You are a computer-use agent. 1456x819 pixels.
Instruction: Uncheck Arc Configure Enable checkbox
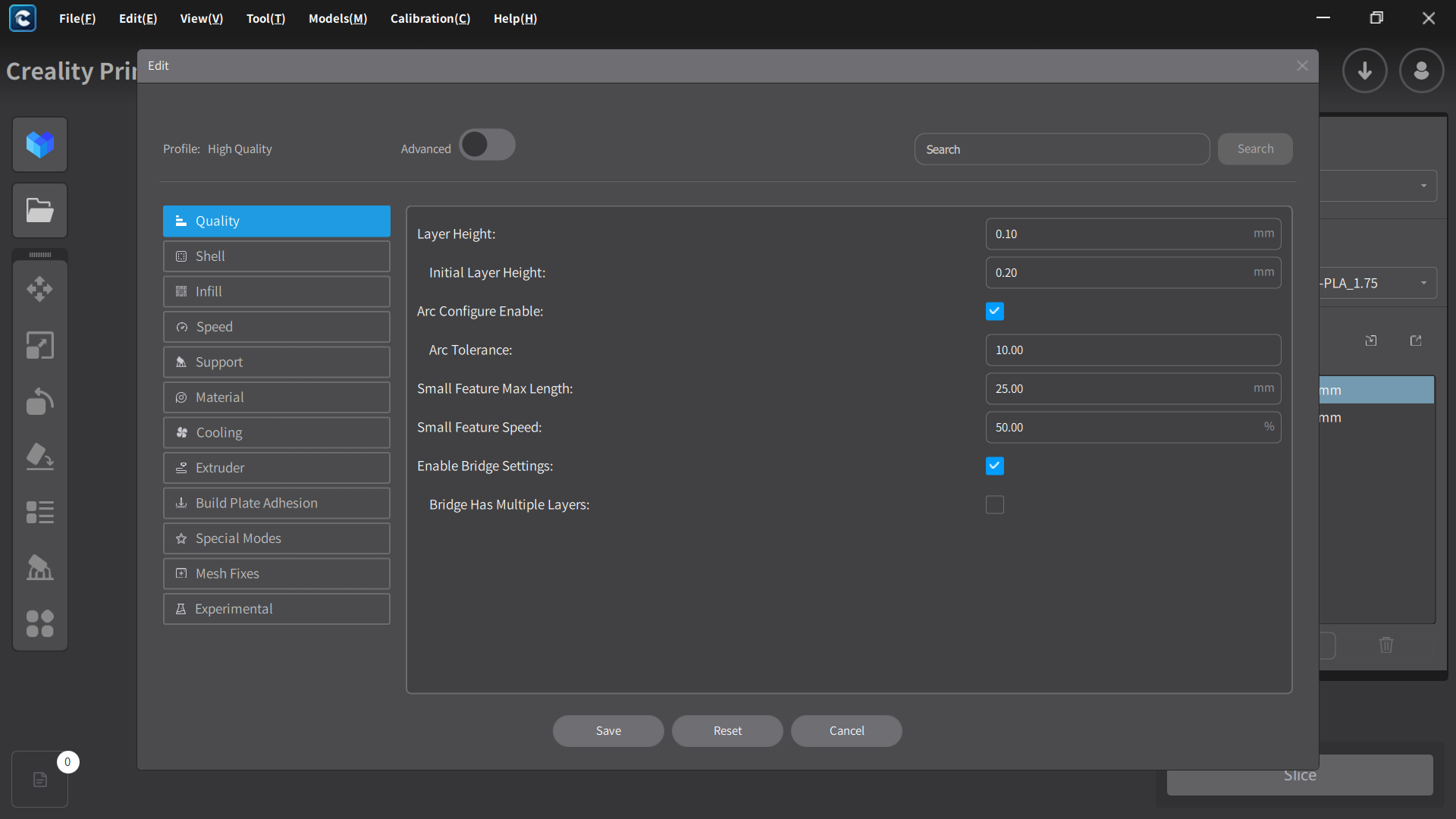995,311
